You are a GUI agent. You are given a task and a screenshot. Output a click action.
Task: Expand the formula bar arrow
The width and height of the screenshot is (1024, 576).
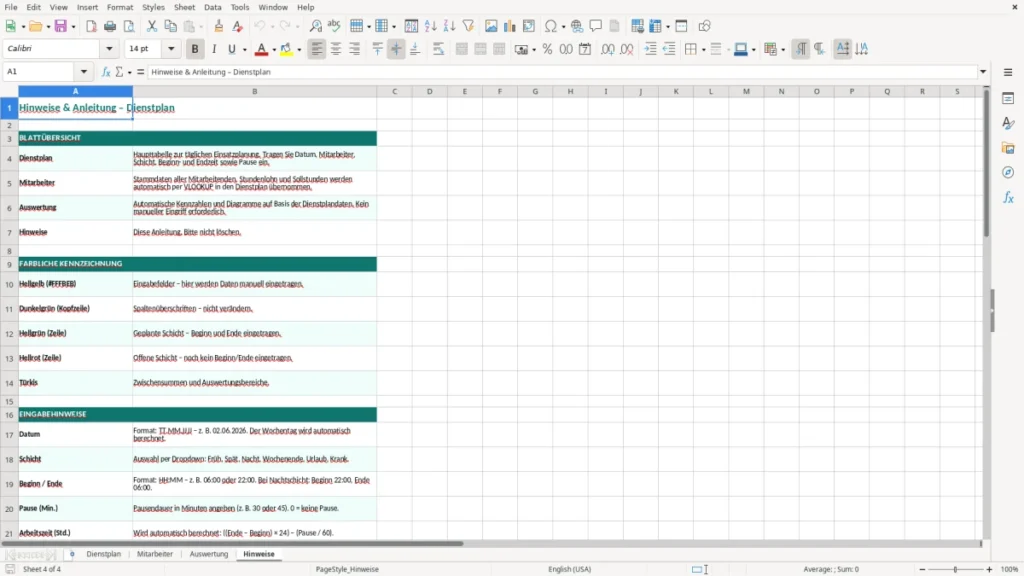point(983,72)
